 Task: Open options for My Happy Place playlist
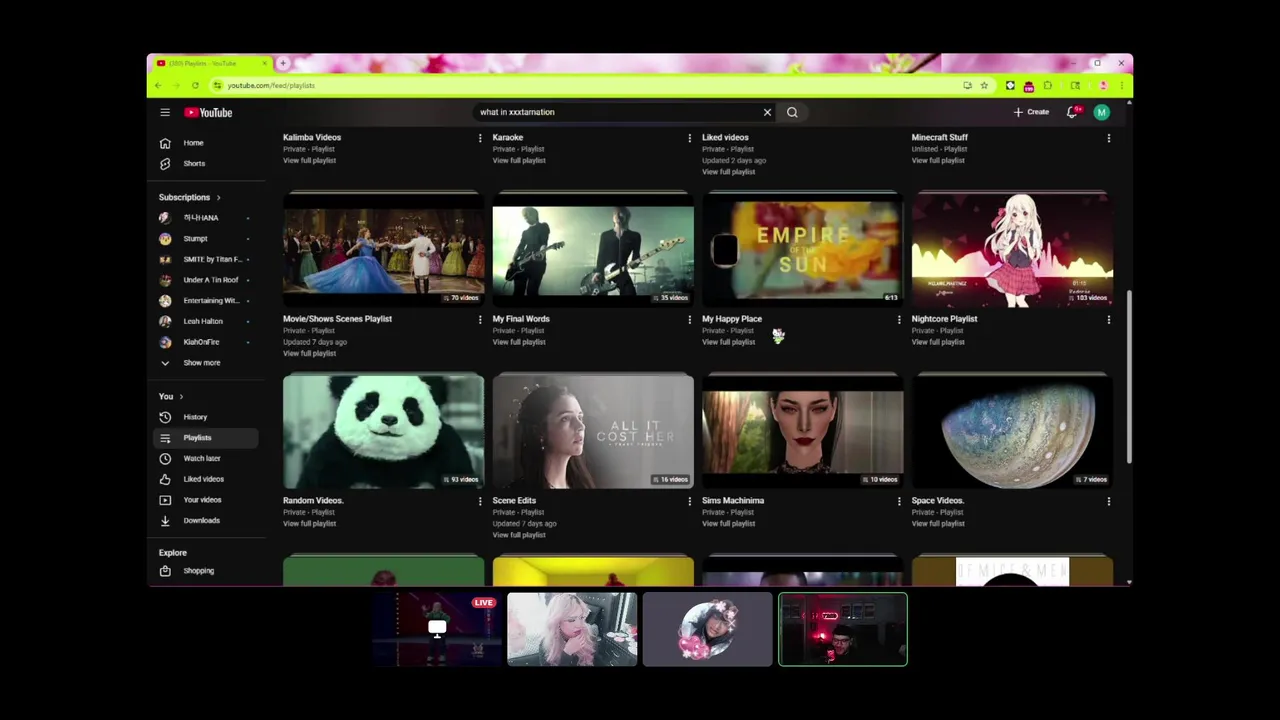click(898, 320)
